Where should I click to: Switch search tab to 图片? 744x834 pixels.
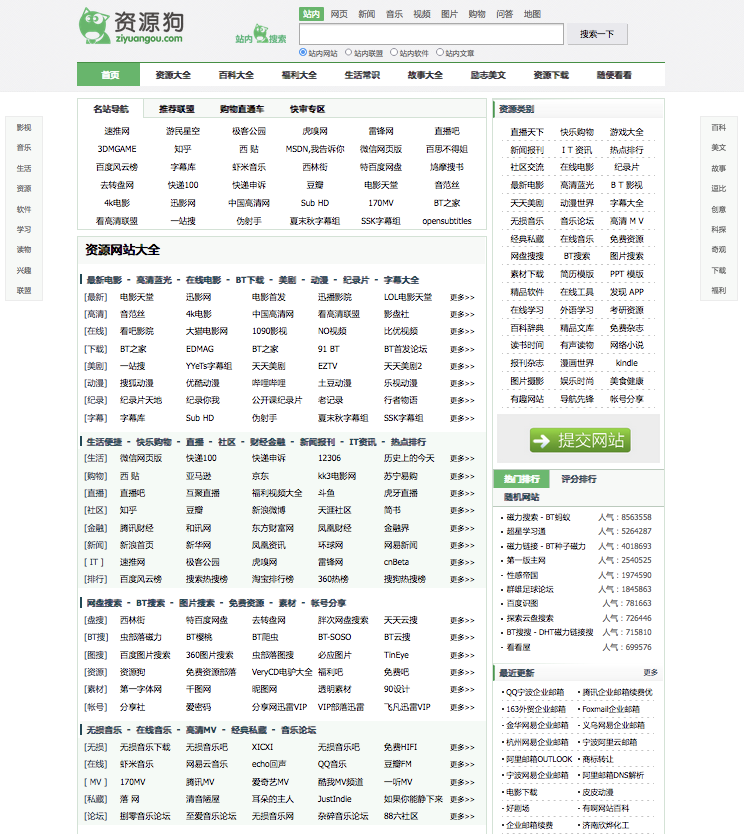(x=449, y=14)
